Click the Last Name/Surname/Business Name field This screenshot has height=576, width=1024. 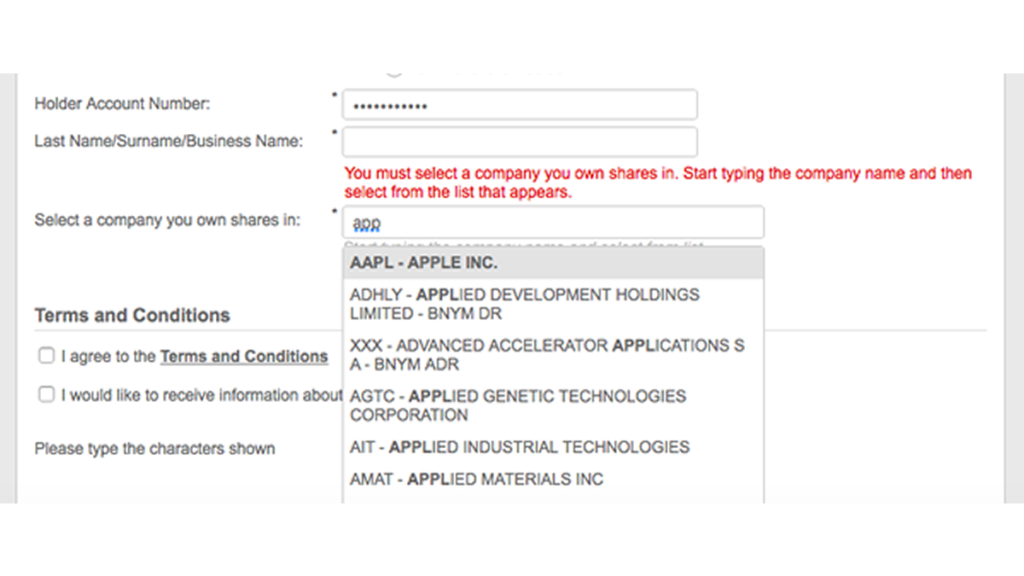tap(520, 142)
